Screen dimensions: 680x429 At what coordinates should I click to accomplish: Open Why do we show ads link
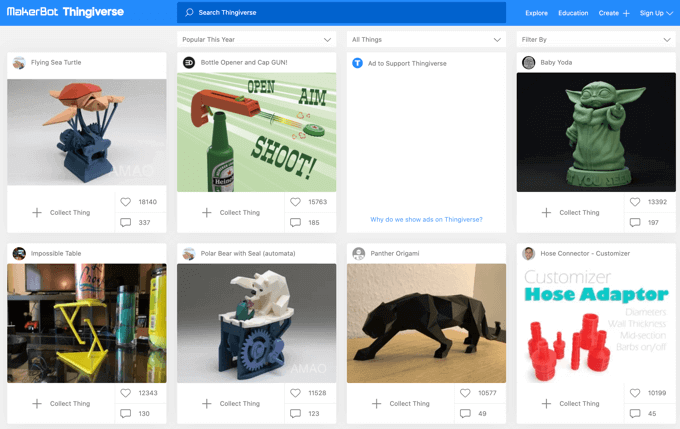(x=426, y=219)
